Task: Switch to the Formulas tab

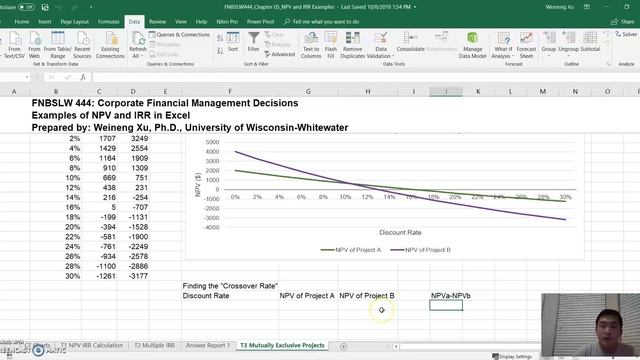Action: (x=109, y=22)
